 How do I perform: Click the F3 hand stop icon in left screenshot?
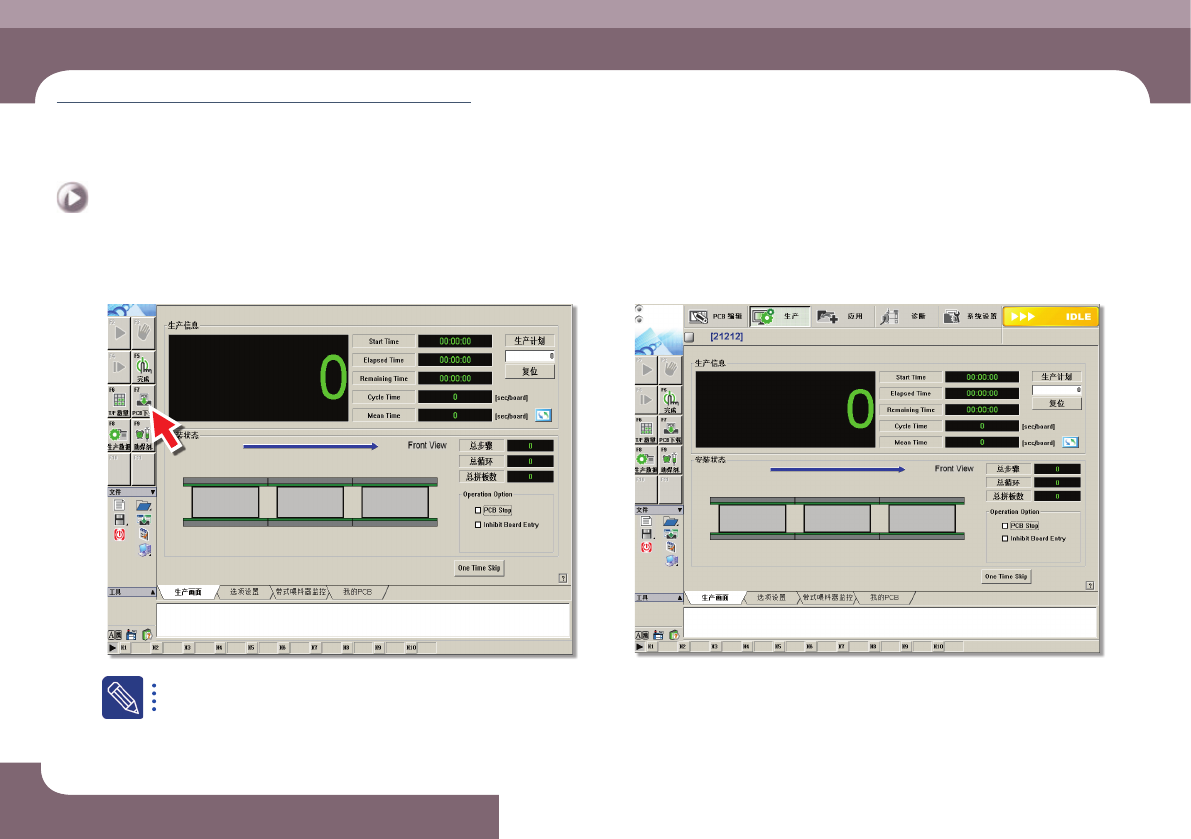[x=143, y=333]
